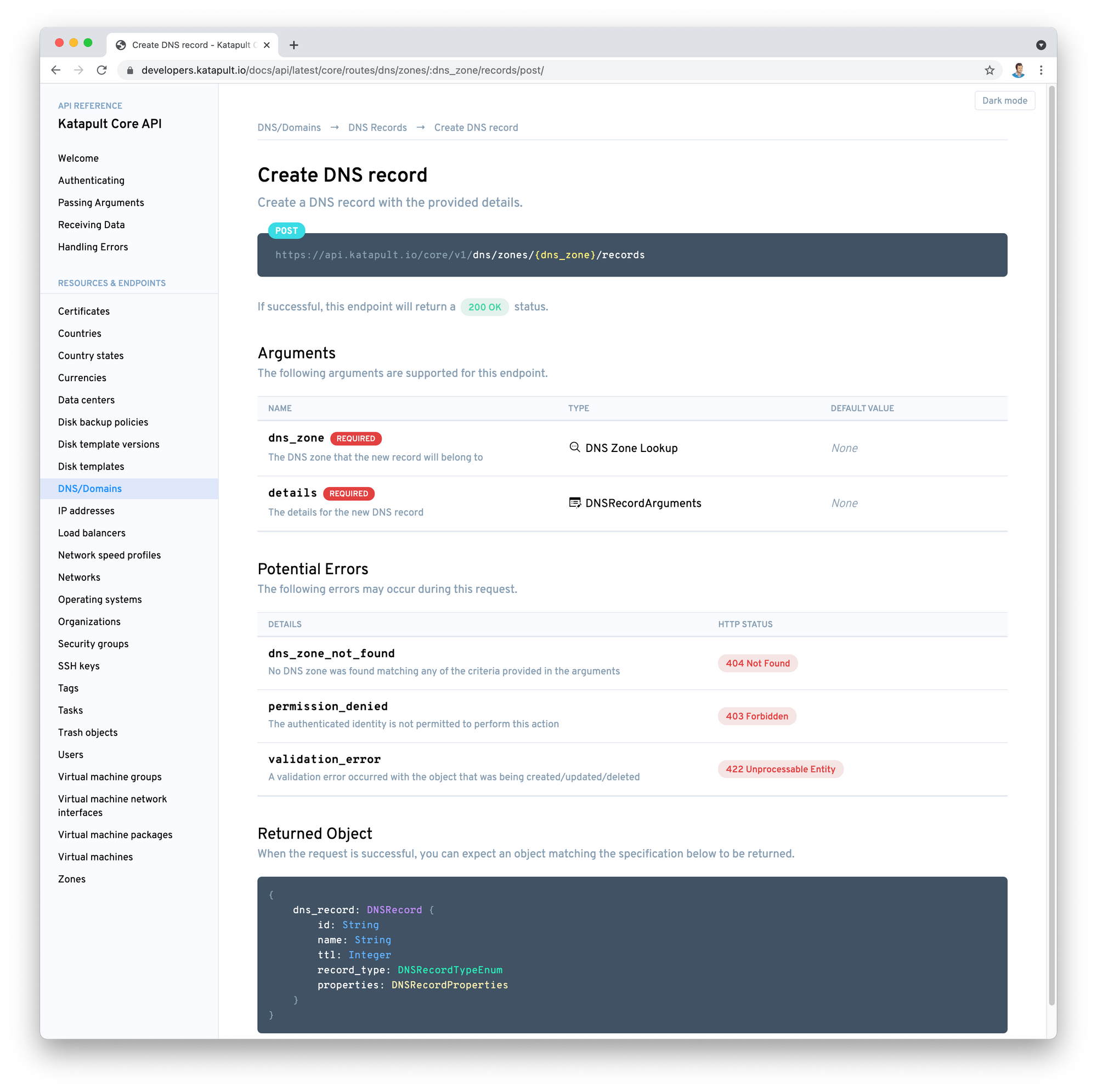Viewport: 1097px width, 1092px height.
Task: Open the Welcome page in sidebar
Action: 78,159
